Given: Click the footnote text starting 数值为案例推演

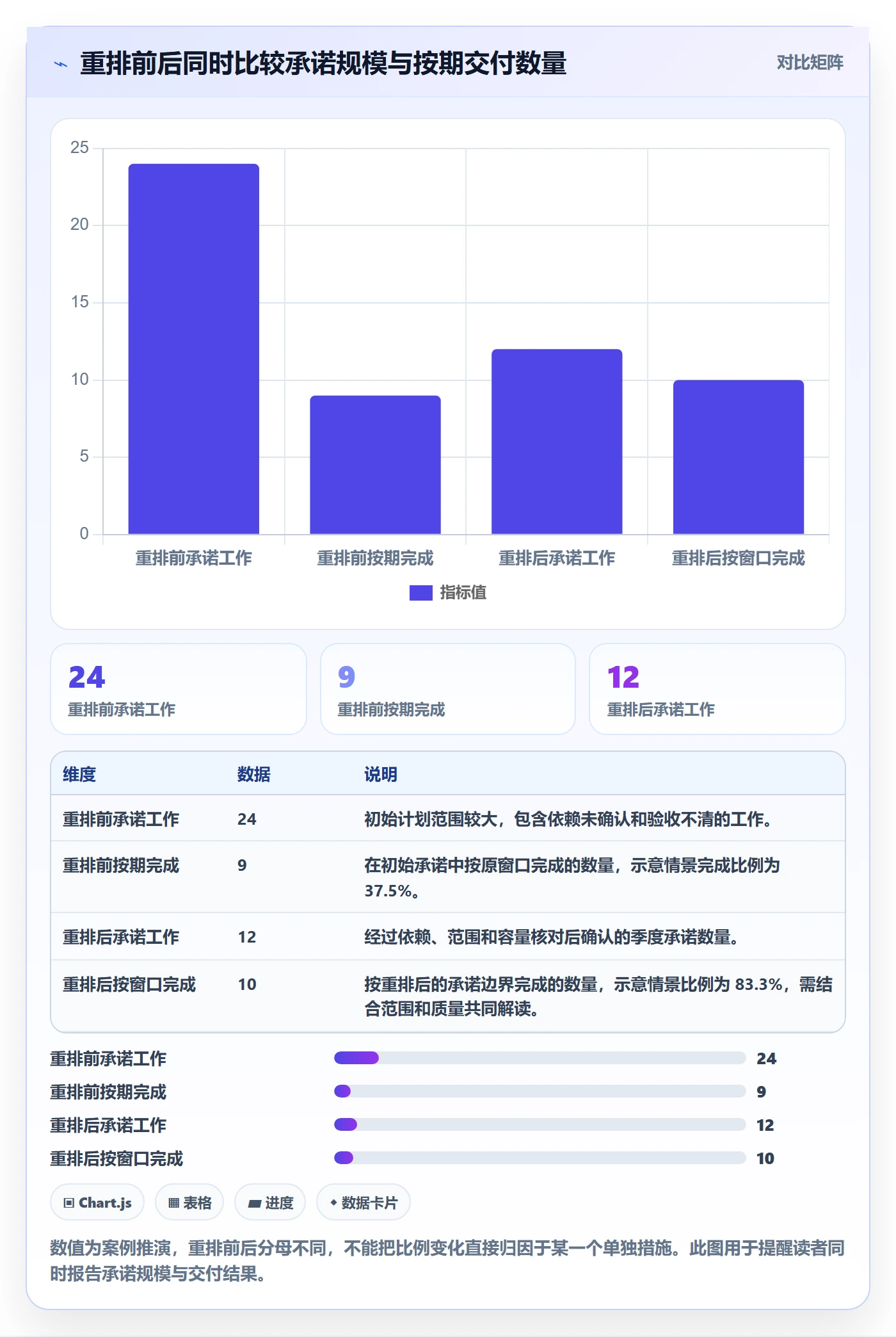Looking at the screenshot, I should pos(447,1261).
